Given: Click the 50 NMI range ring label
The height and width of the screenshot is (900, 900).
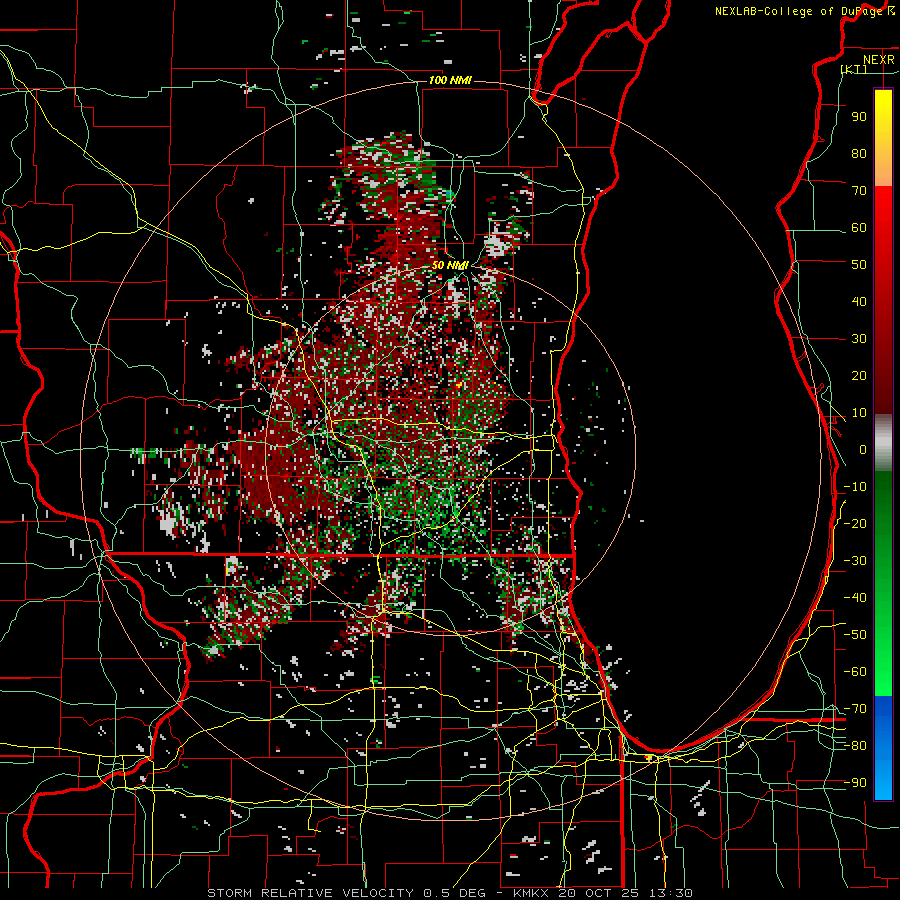Looking at the screenshot, I should [450, 265].
